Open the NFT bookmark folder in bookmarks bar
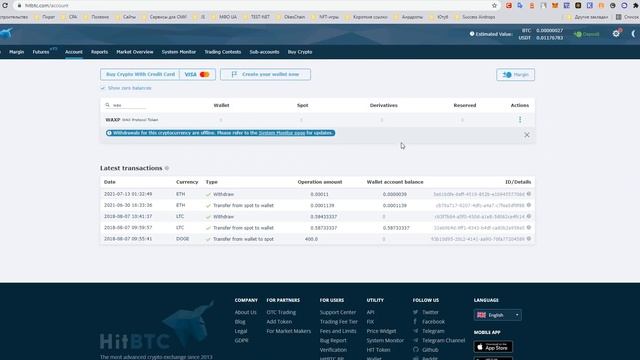640x360 pixels. pos(325,17)
